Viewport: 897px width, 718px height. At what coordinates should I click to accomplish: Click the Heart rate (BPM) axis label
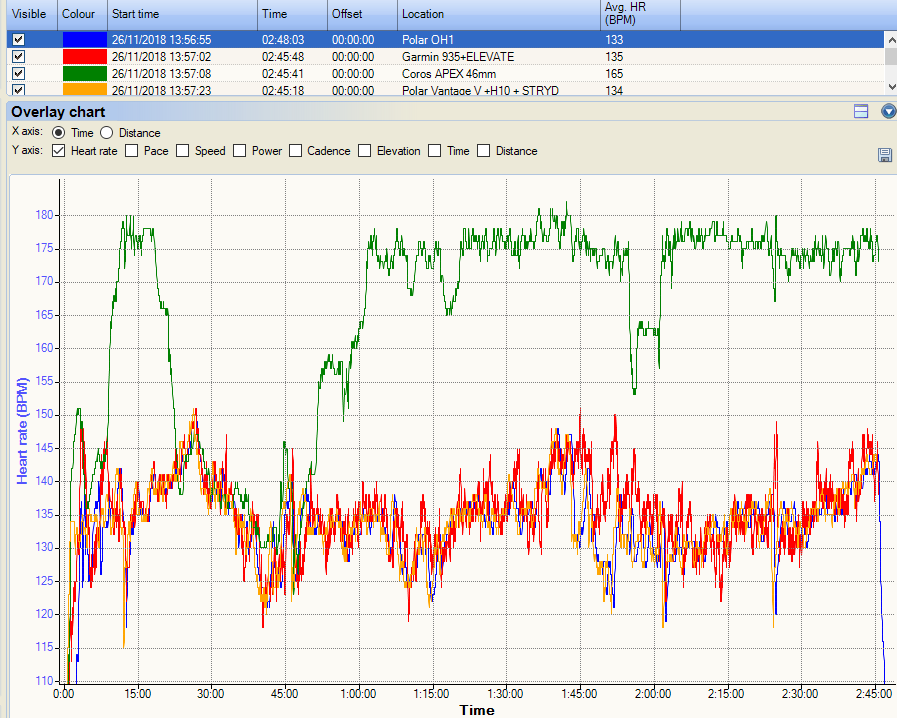(22, 431)
